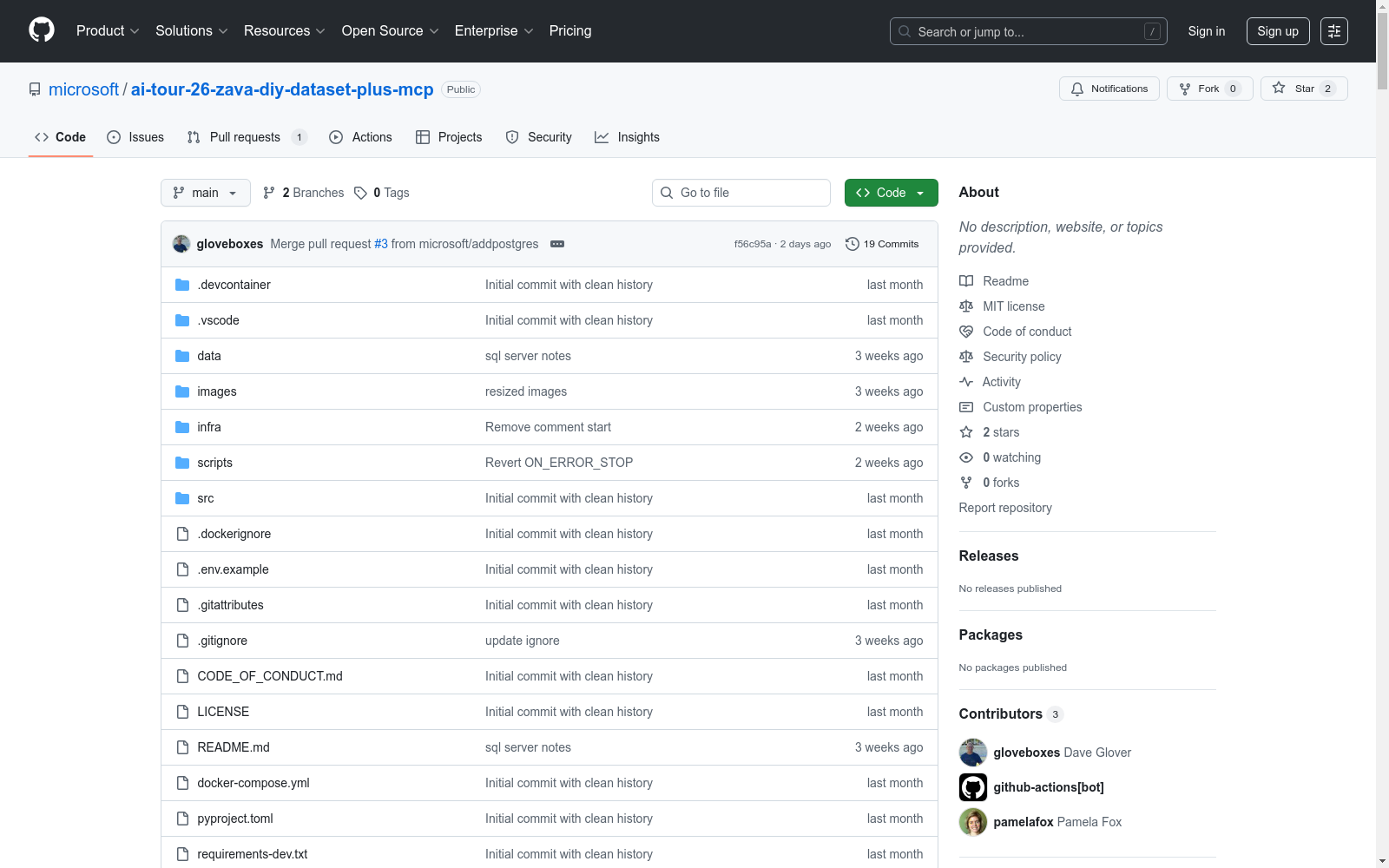This screenshot has width=1389, height=868.
Task: Open the README.md file
Action: pyautogui.click(x=234, y=747)
